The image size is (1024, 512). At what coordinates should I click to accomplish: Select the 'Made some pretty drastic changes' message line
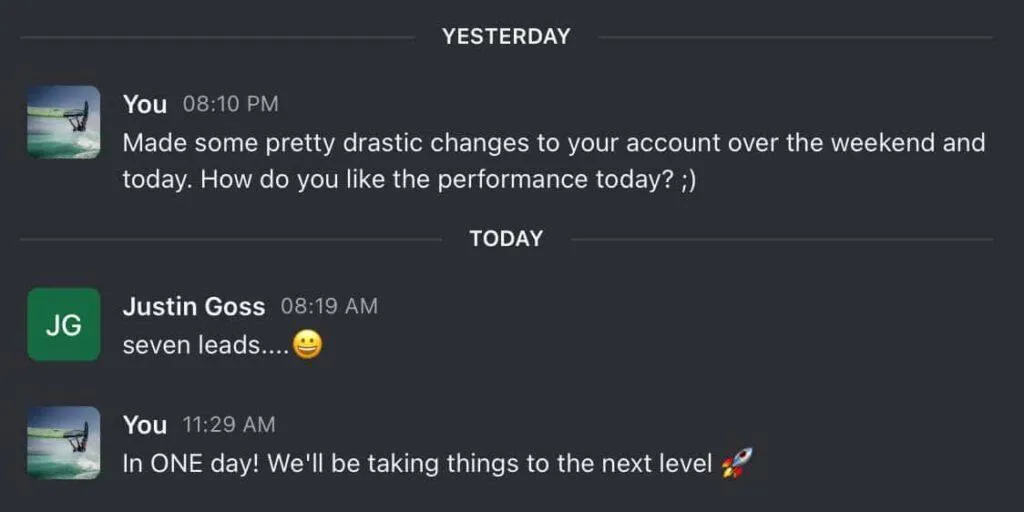554,143
